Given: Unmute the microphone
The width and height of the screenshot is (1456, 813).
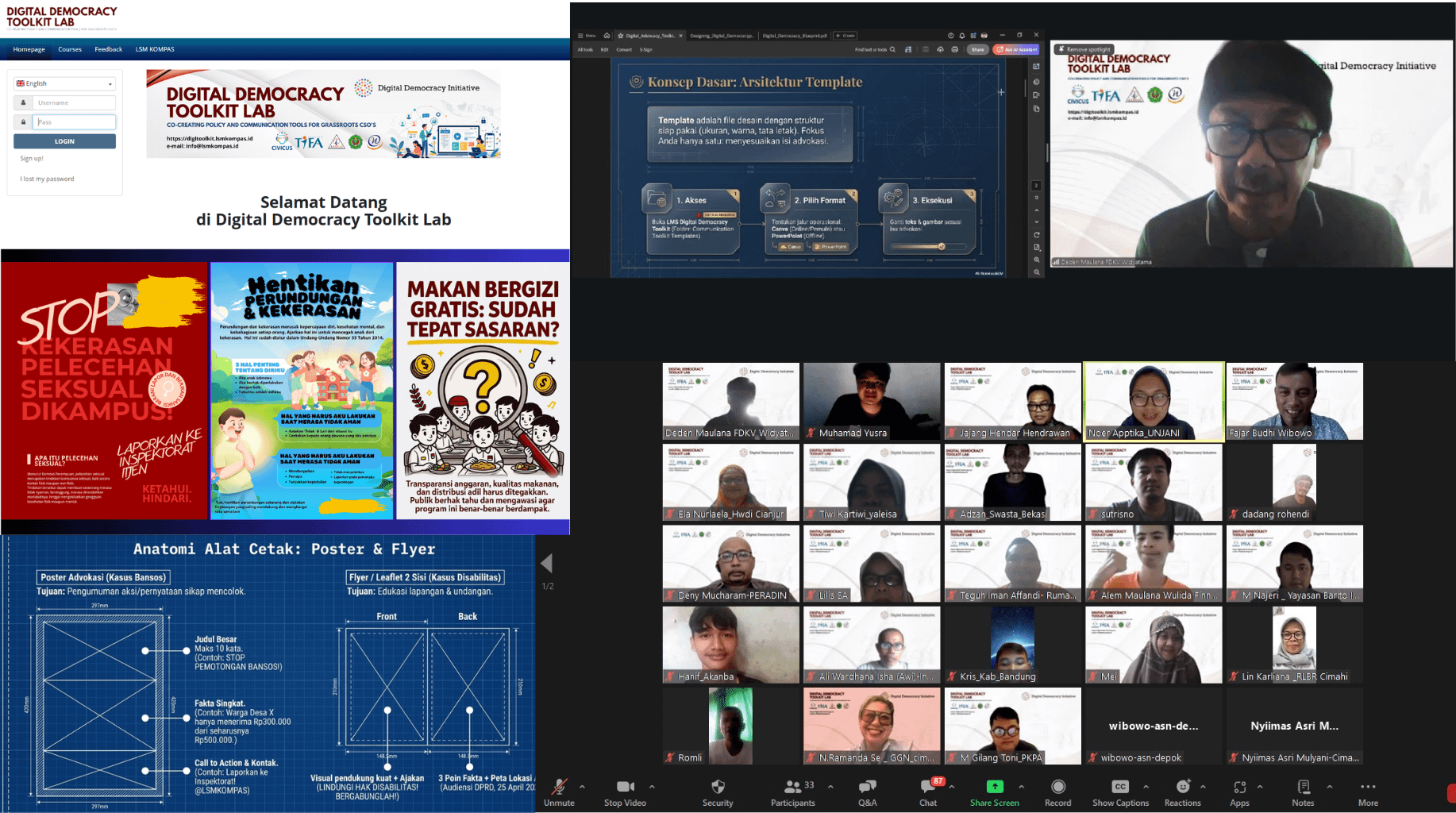Looking at the screenshot, I should click(559, 787).
